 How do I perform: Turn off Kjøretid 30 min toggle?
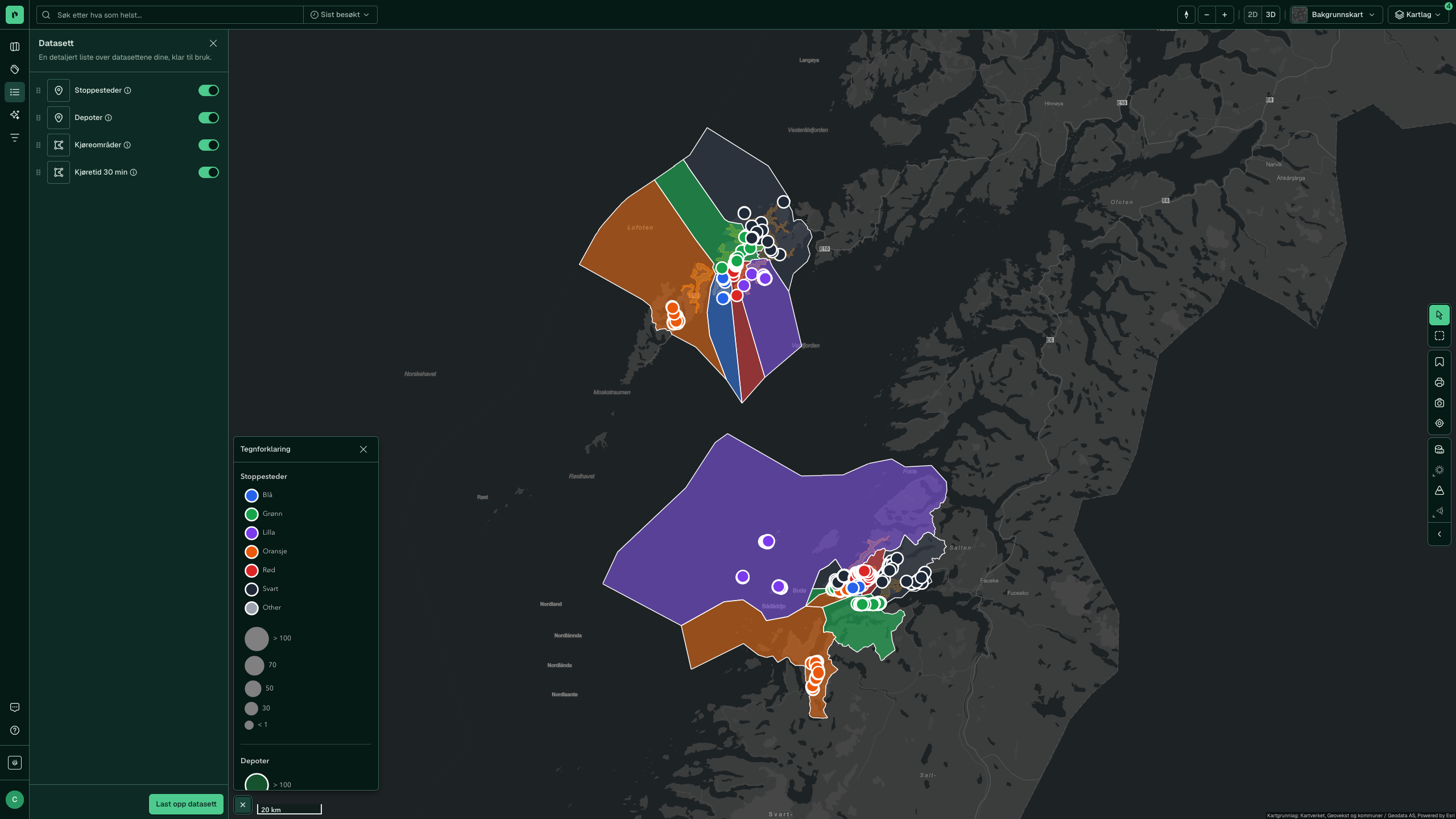[x=208, y=172]
